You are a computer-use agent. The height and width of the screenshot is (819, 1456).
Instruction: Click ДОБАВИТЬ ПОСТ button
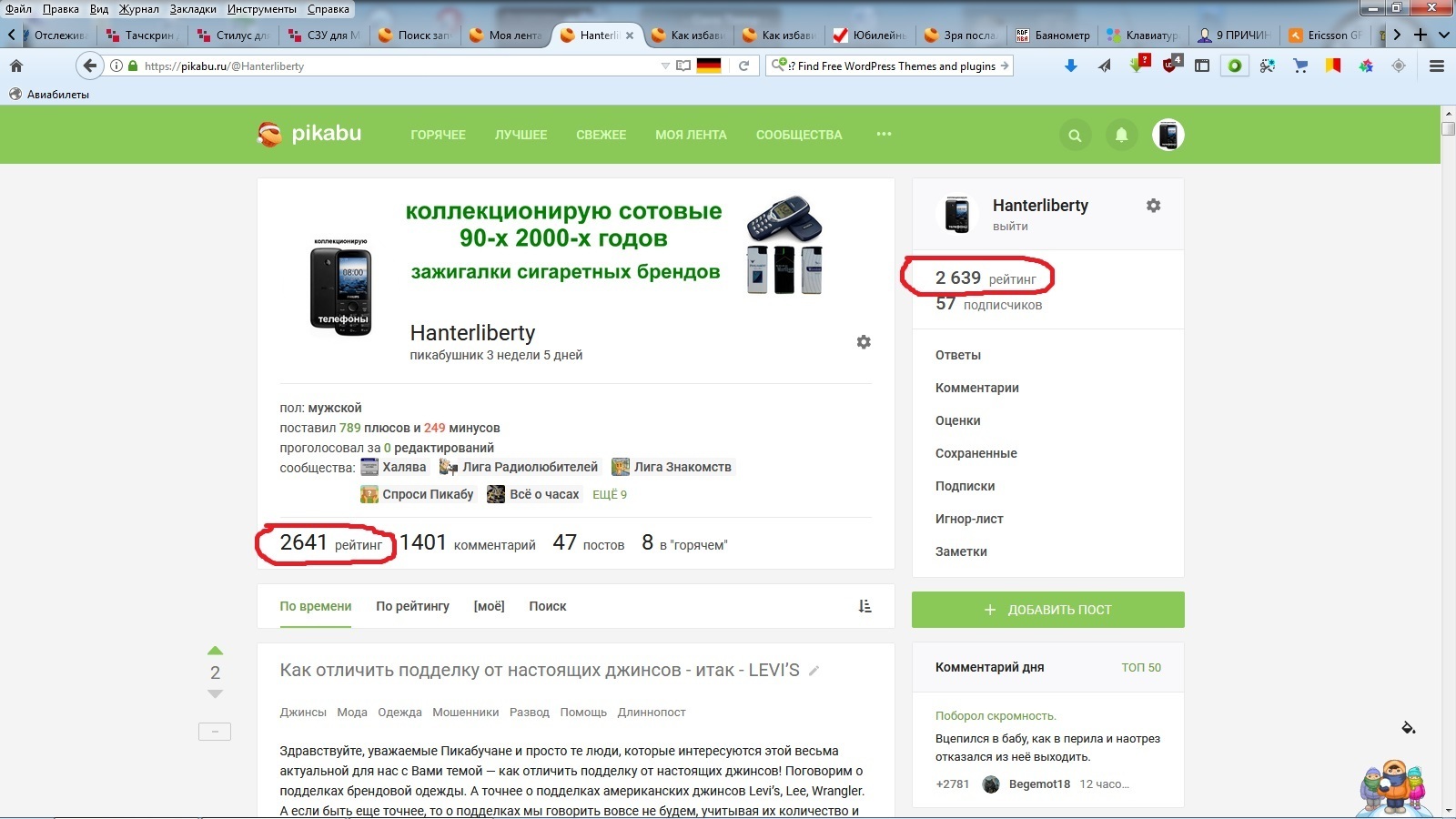(1048, 610)
